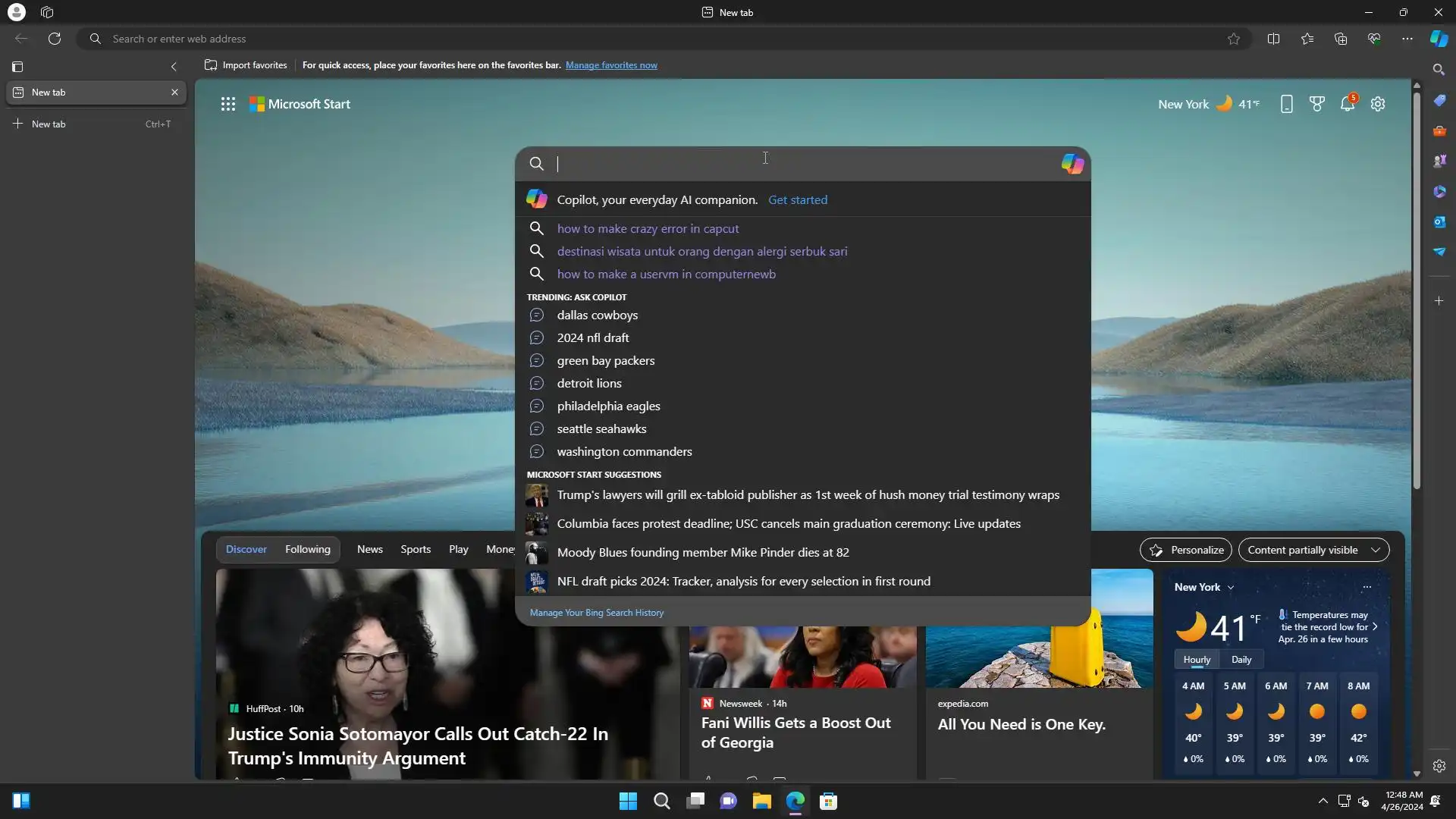Select the Hourly weather toggle

[1197, 660]
